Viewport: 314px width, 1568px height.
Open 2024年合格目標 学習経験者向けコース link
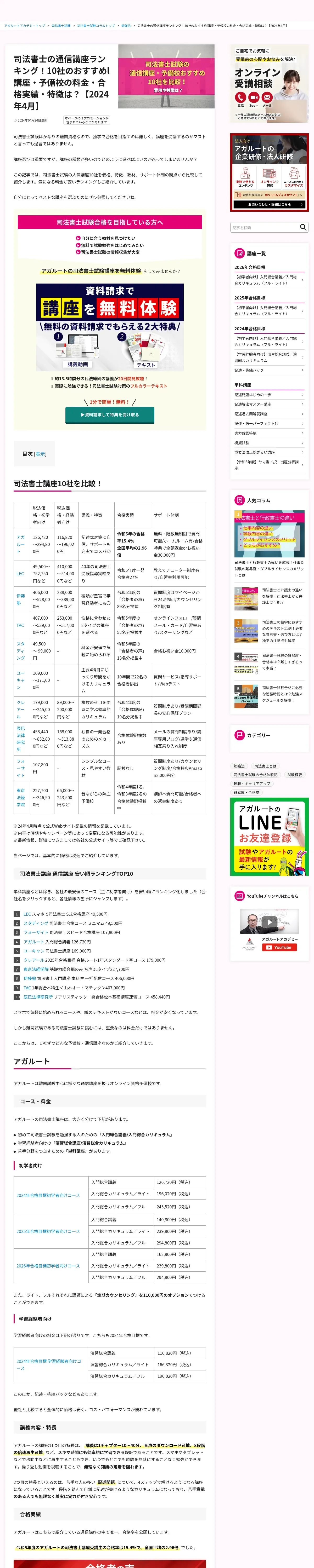[48, 1365]
